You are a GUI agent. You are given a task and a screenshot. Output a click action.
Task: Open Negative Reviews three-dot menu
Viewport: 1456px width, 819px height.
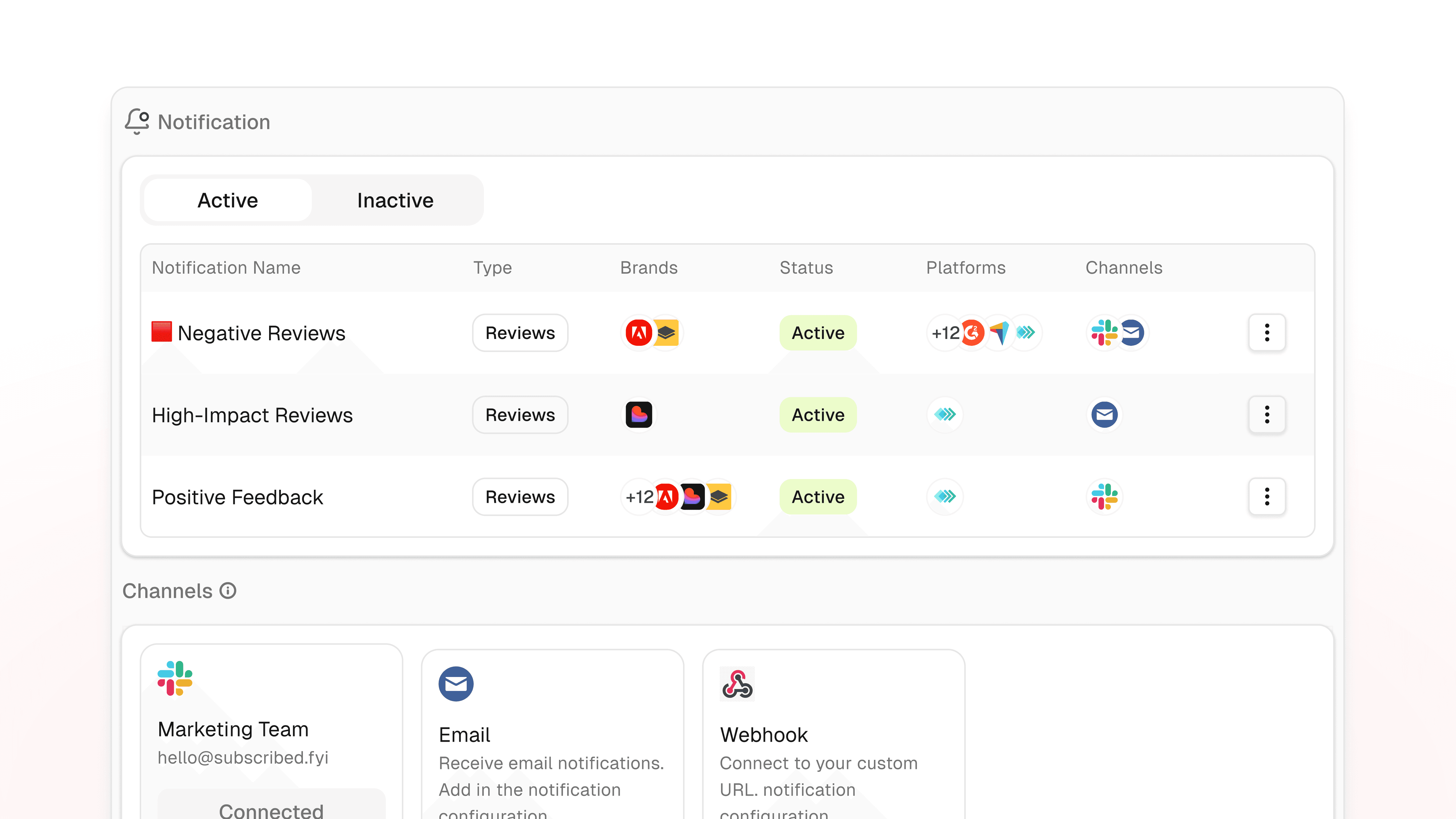pyautogui.click(x=1267, y=332)
